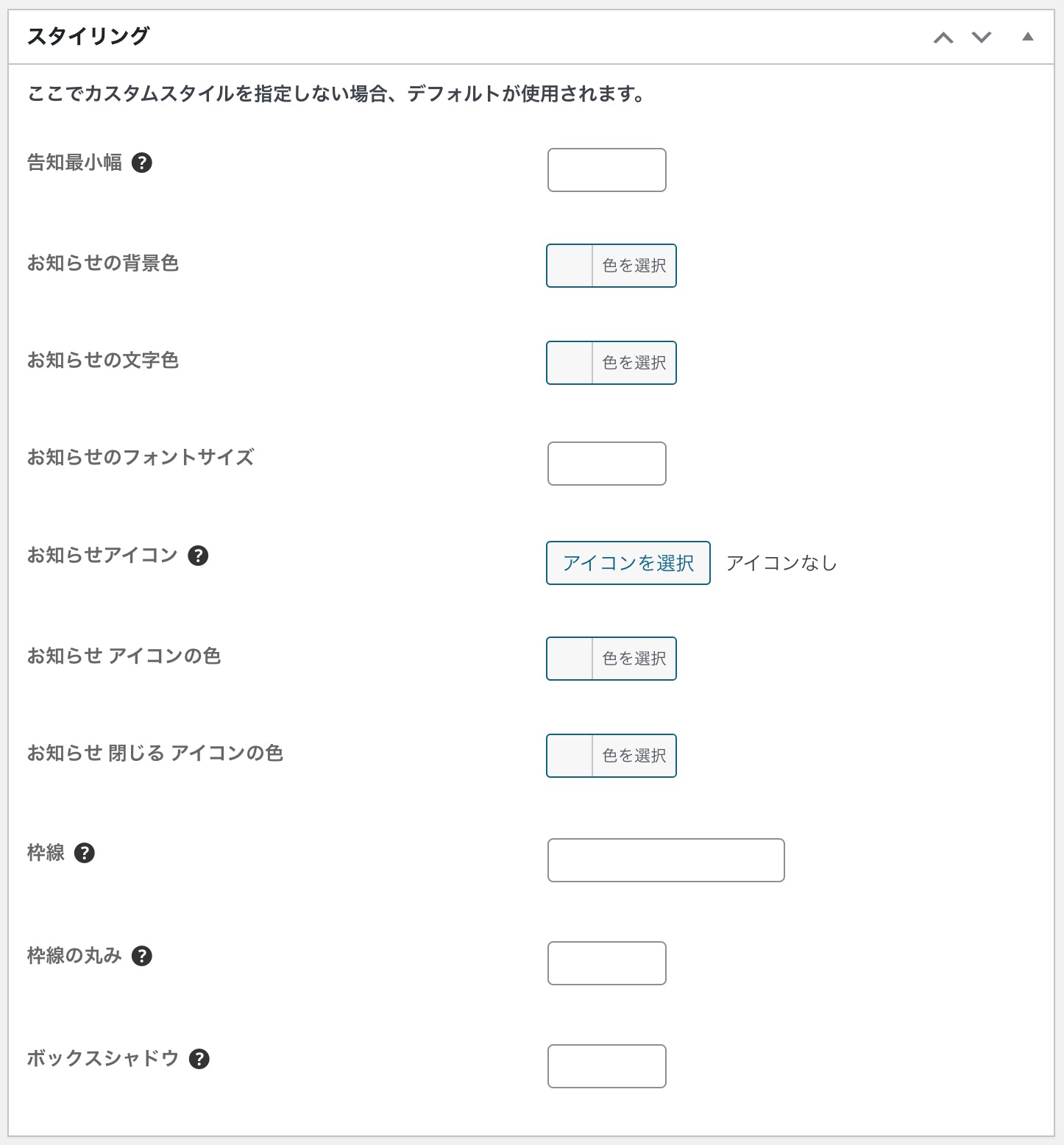The width and height of the screenshot is (1064, 1145).
Task: Open お知らせ 閉じる アイコンの色 color swatch
Action: click(x=570, y=756)
